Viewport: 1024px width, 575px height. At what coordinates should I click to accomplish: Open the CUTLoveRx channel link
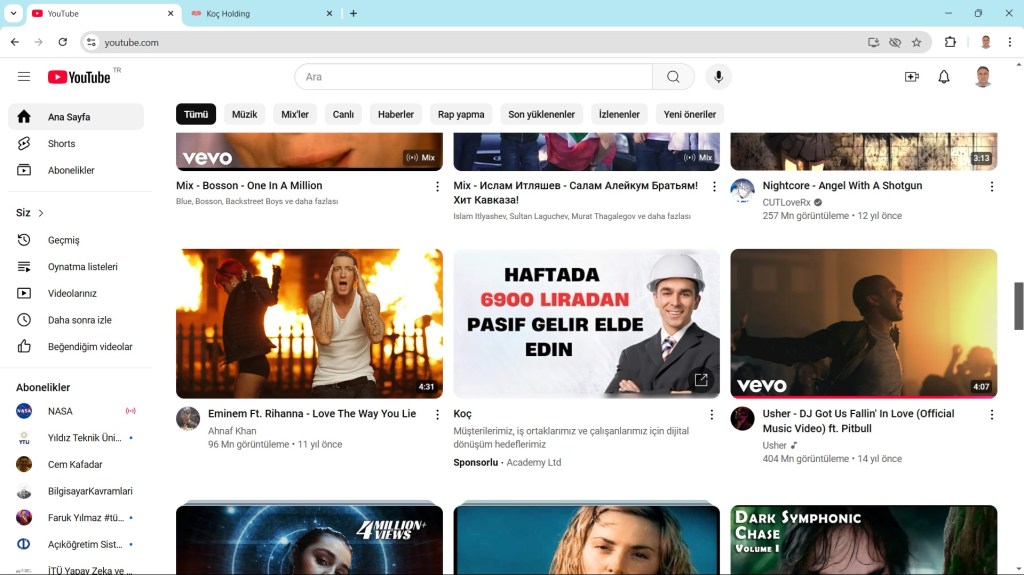[x=786, y=202]
